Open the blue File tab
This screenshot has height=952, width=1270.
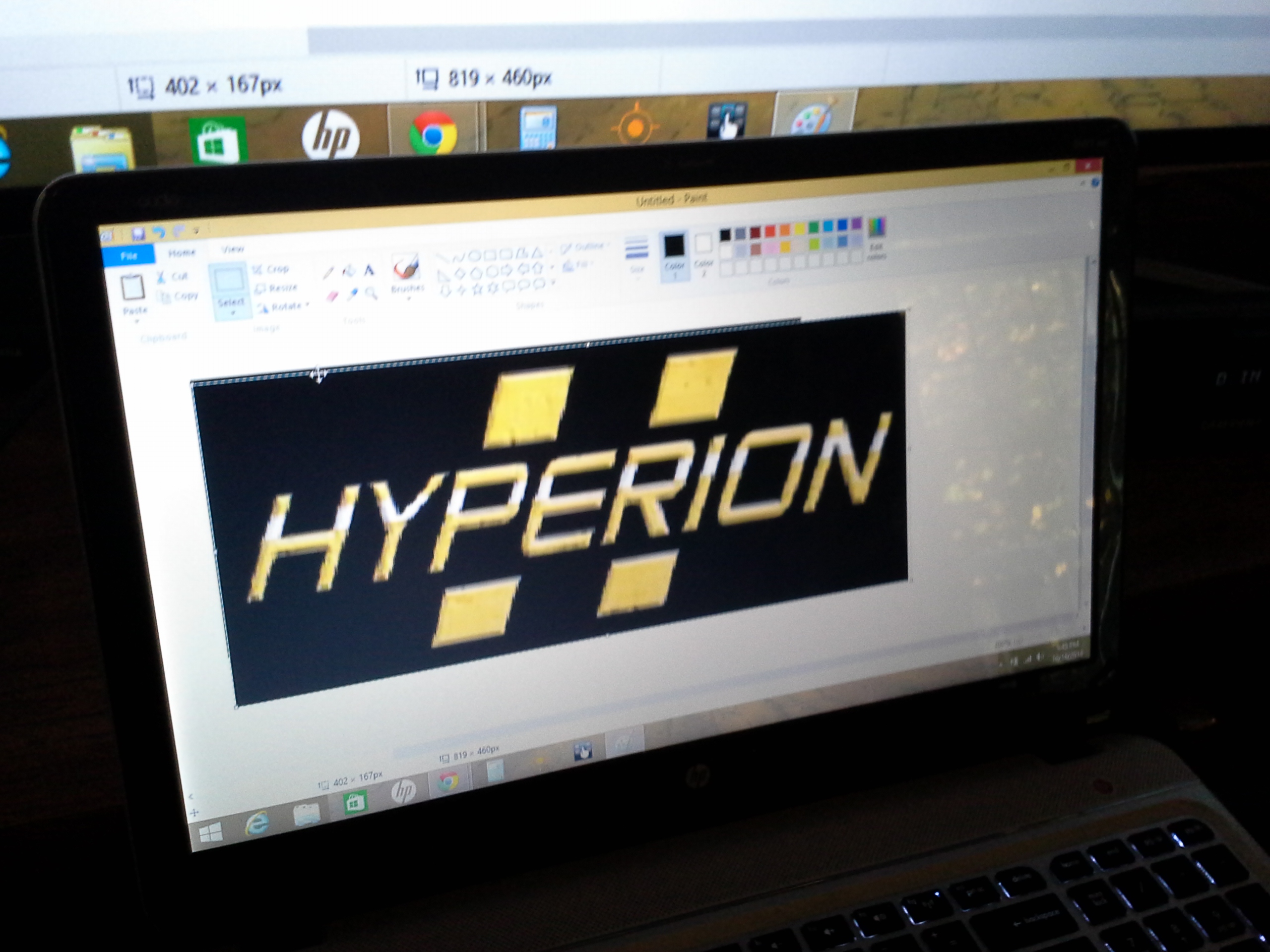pyautogui.click(x=128, y=255)
